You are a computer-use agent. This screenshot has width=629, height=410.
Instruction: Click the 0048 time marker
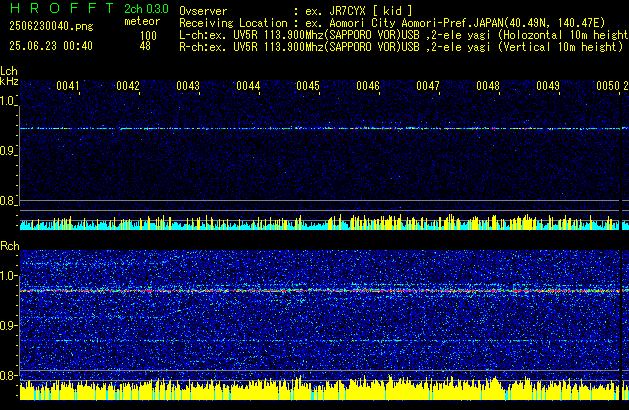(x=488, y=86)
